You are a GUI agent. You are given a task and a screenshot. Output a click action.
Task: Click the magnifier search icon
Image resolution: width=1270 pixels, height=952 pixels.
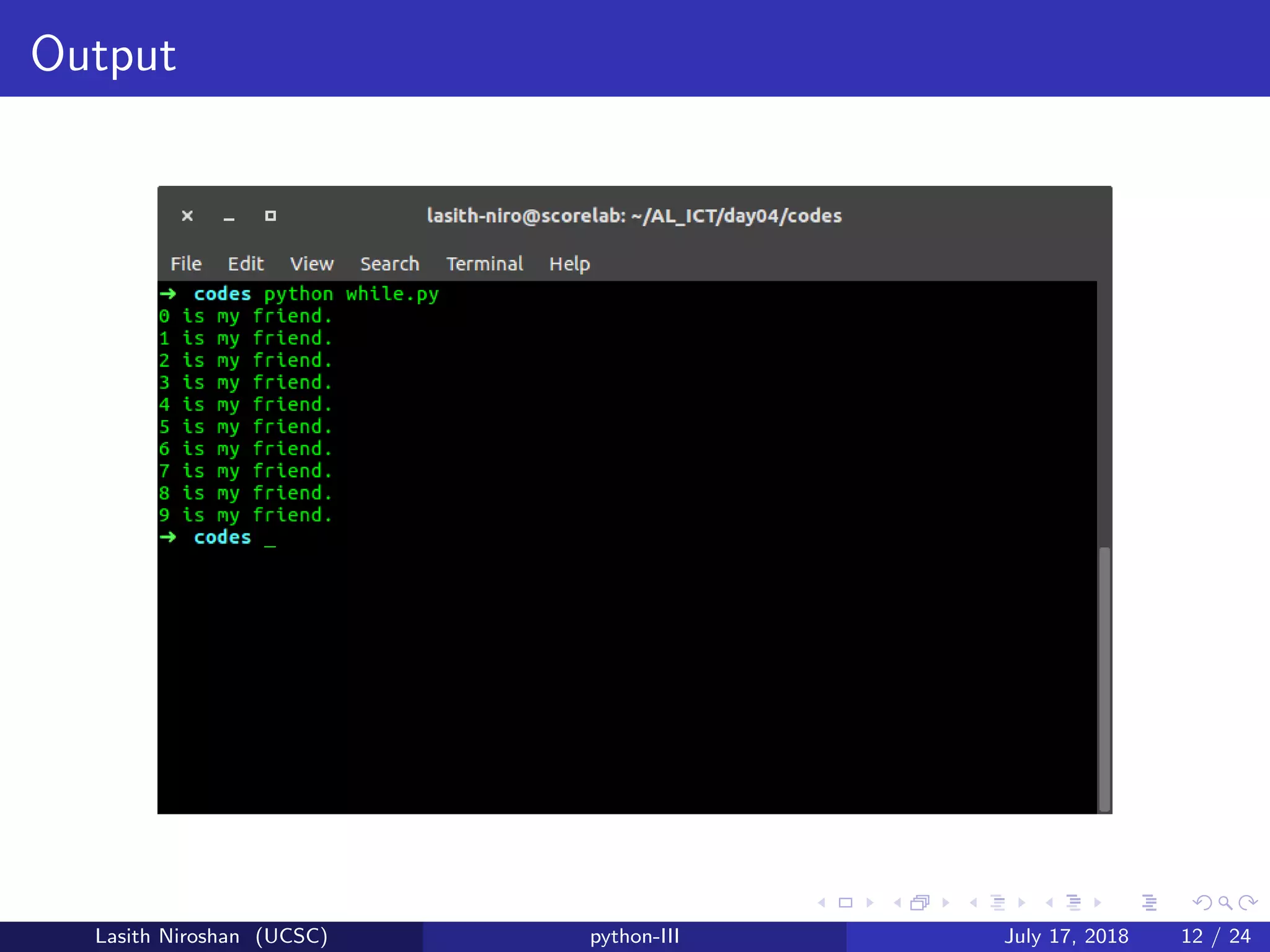pos(1225,903)
